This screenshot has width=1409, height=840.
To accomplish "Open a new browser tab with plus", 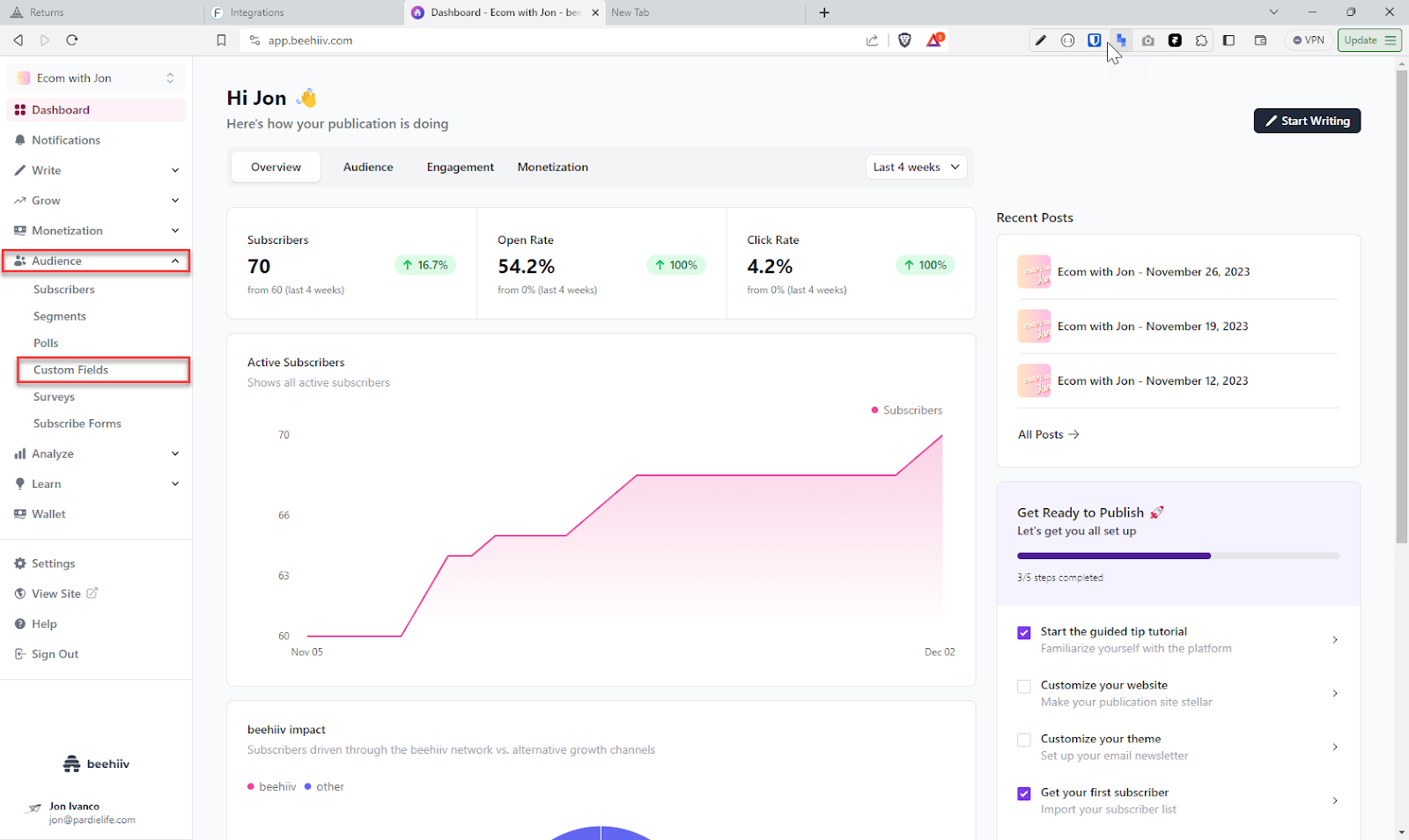I will (x=824, y=12).
